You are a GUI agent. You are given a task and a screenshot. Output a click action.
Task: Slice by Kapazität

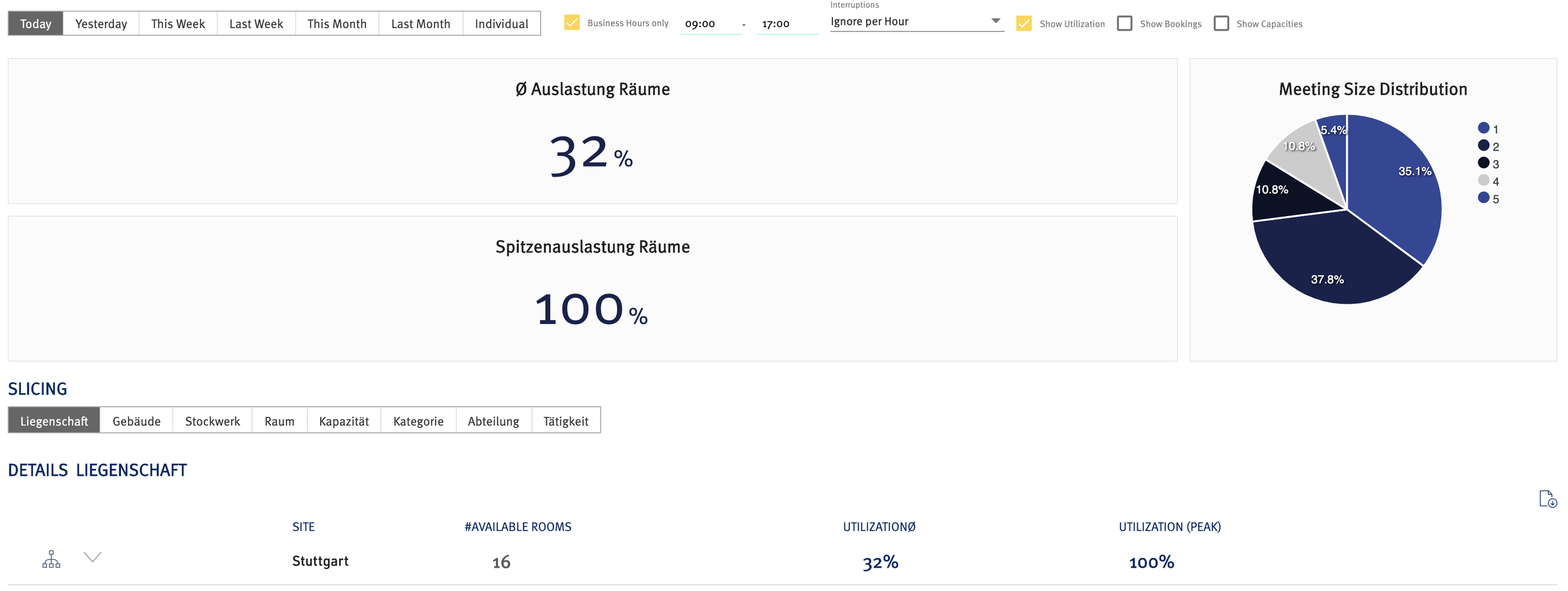click(x=344, y=421)
